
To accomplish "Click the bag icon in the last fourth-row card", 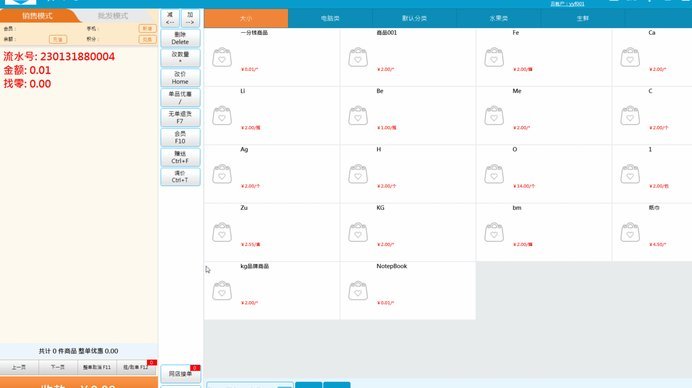I will 630,233.
